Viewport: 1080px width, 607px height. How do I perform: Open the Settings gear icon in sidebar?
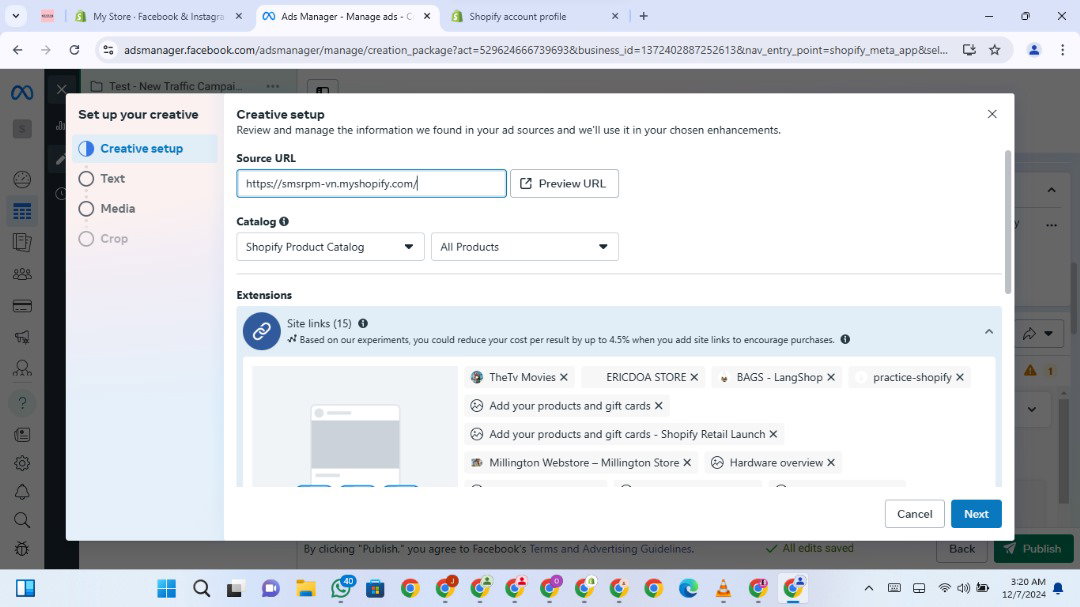[x=22, y=463]
